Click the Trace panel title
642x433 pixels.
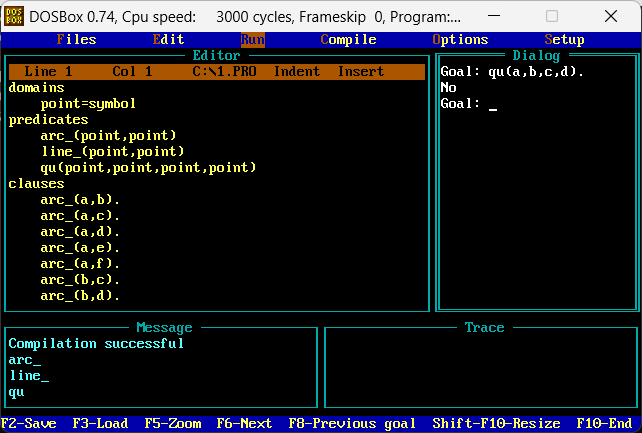[x=484, y=327]
